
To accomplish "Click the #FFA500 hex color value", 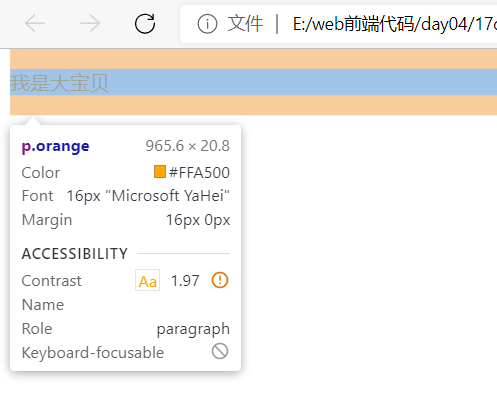I will [199, 173].
